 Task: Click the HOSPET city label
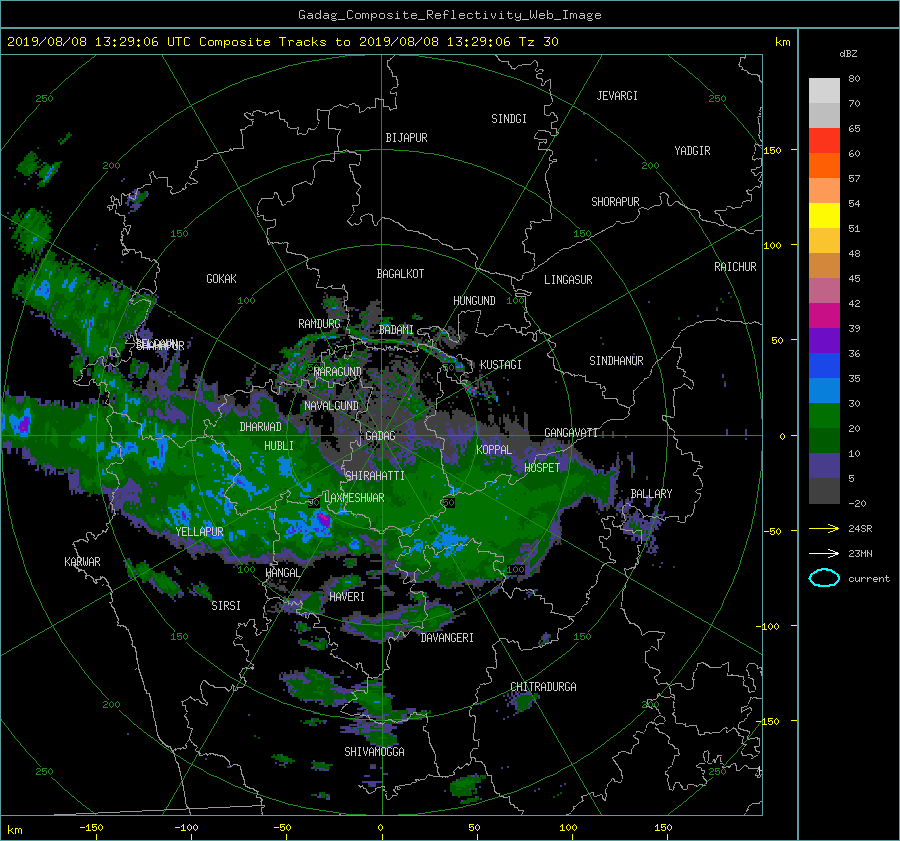point(542,468)
